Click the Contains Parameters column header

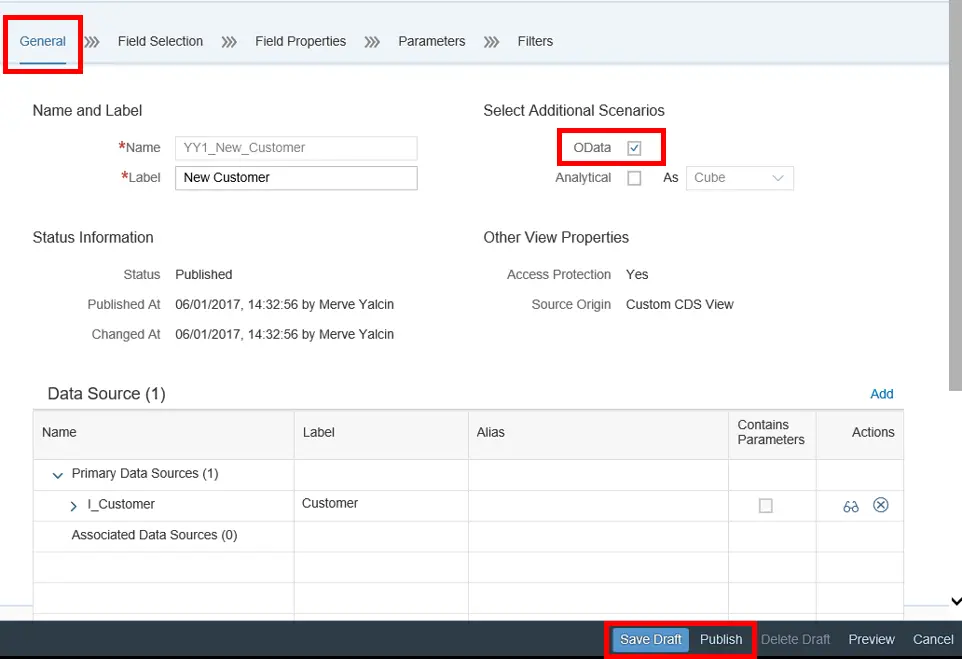(772, 433)
